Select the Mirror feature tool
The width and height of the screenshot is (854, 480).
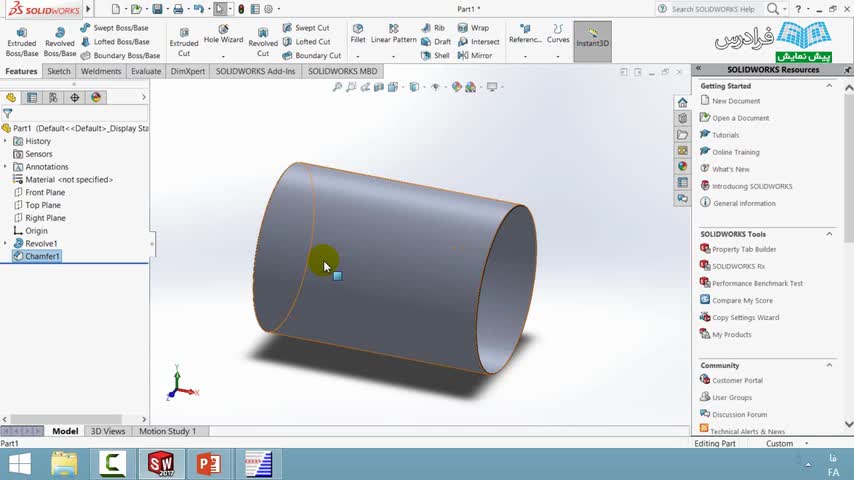tap(475, 56)
